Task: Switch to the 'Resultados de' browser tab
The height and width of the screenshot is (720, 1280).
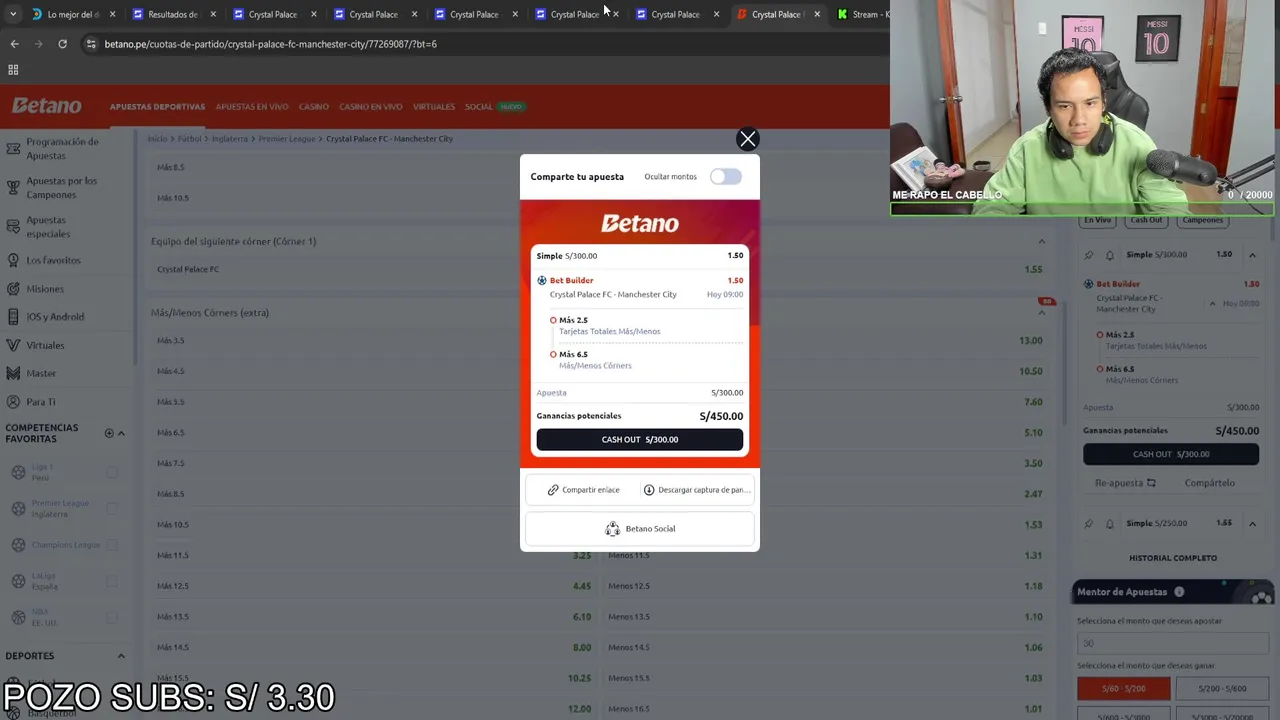Action: pyautogui.click(x=172, y=14)
